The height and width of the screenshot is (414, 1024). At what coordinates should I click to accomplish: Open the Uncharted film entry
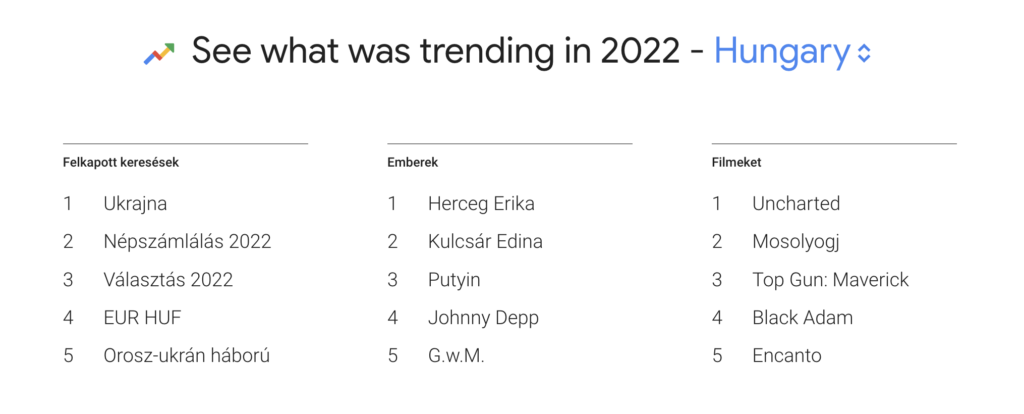[796, 204]
